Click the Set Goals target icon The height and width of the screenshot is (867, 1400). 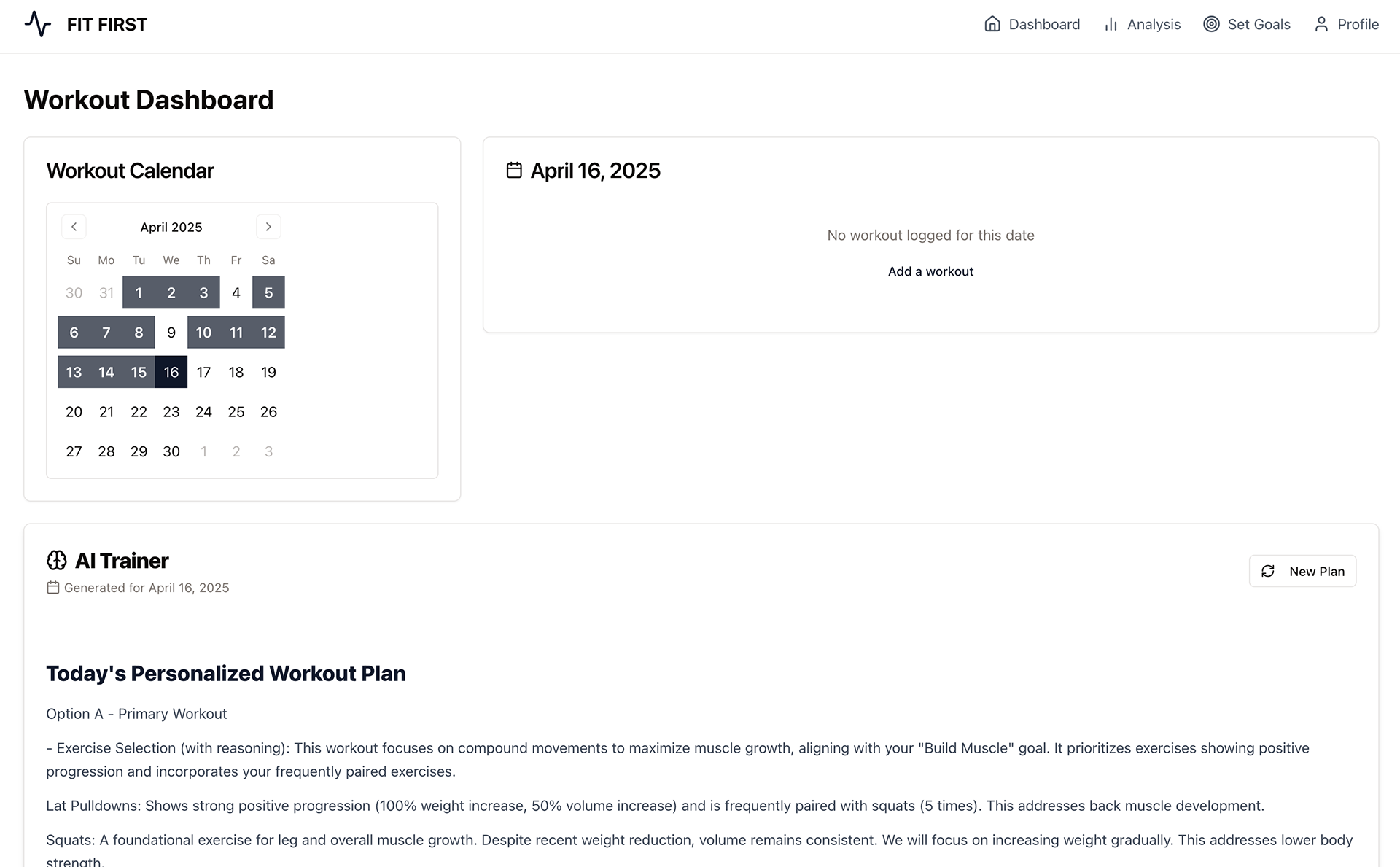pos(1211,24)
